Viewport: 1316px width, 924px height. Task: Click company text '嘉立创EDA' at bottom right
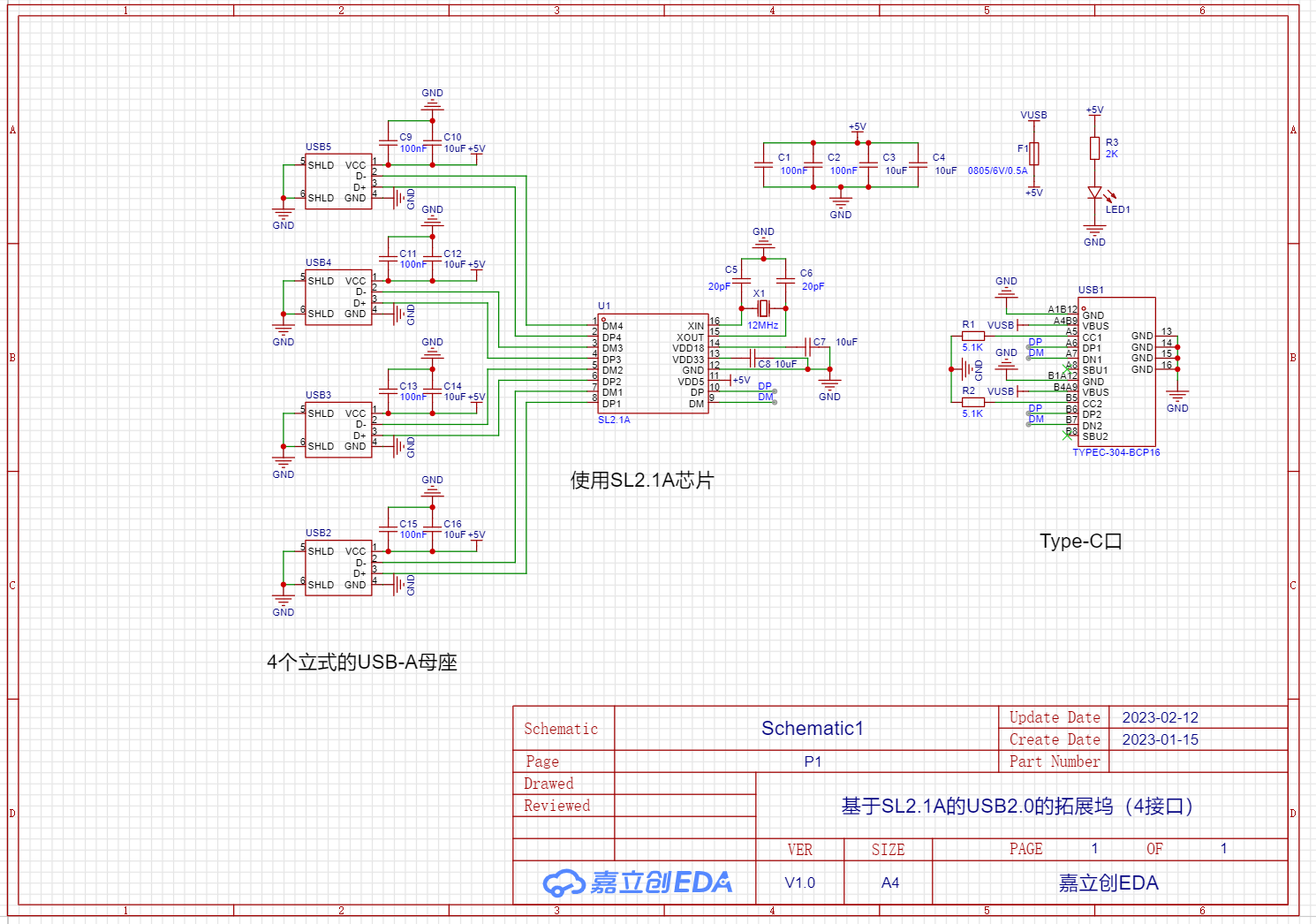pyautogui.click(x=1108, y=882)
